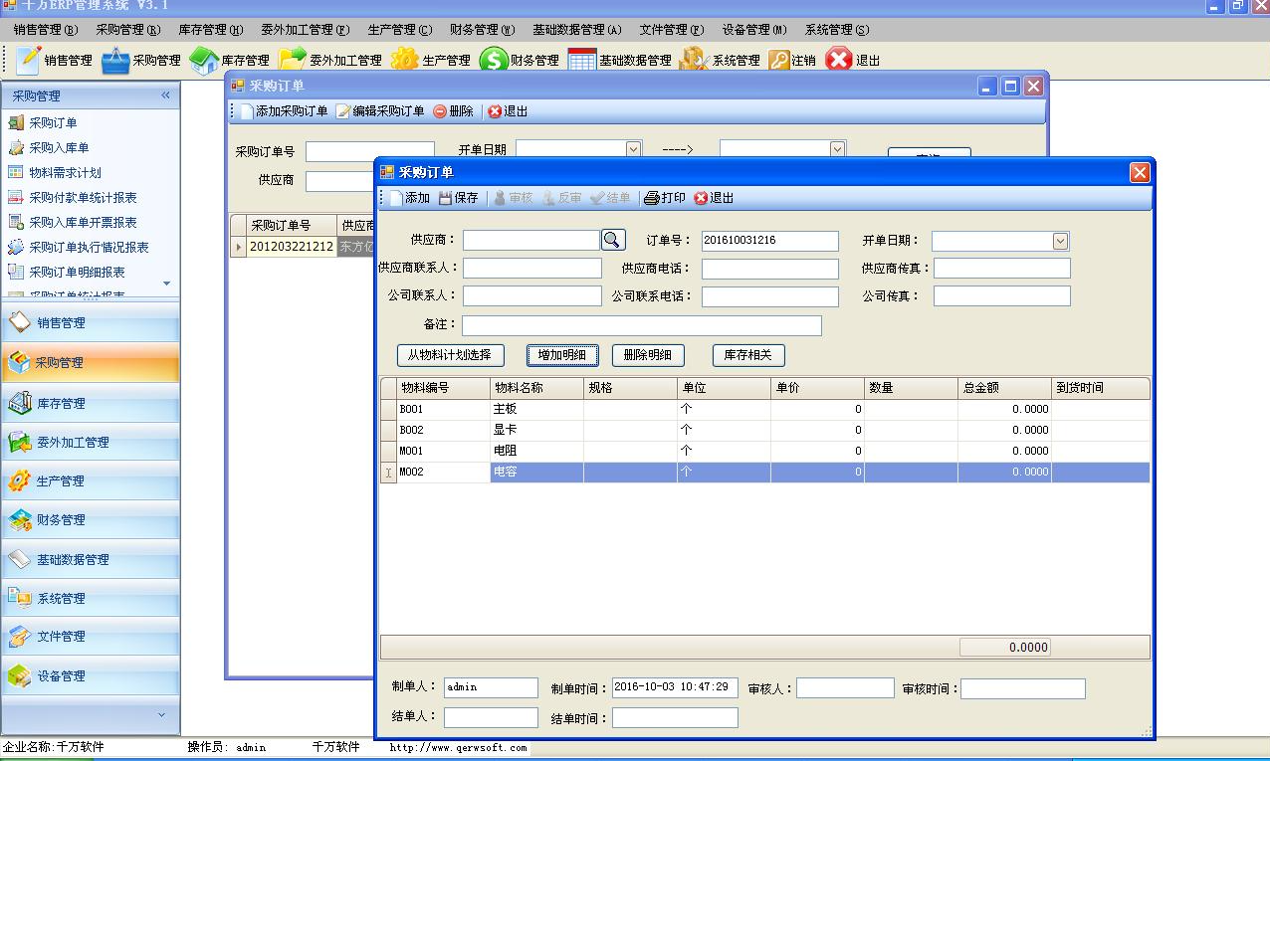Click supplier search magnifier button
Viewport: 1270px width, 952px height.
[613, 240]
